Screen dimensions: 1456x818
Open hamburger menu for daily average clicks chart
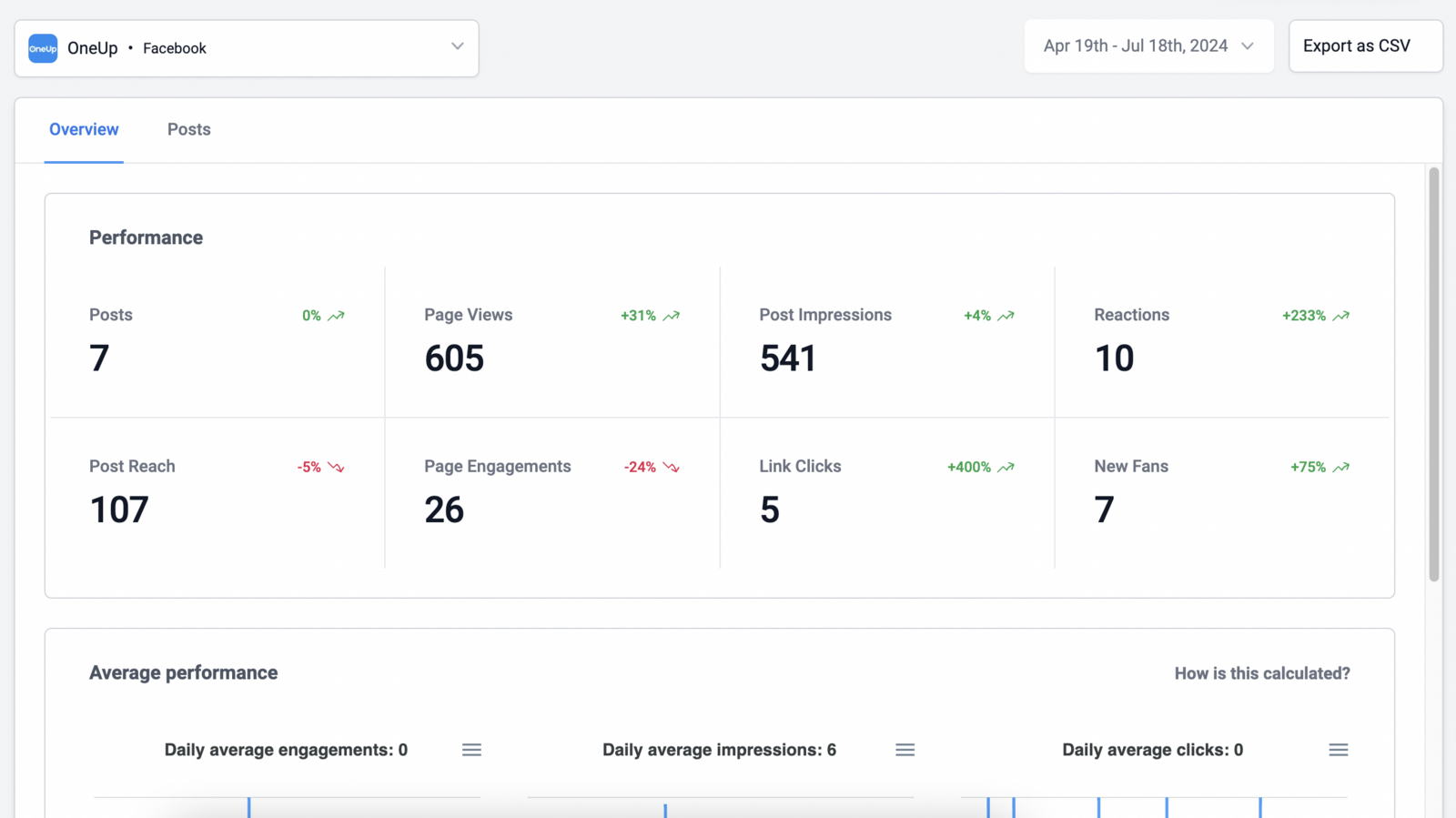click(1338, 750)
